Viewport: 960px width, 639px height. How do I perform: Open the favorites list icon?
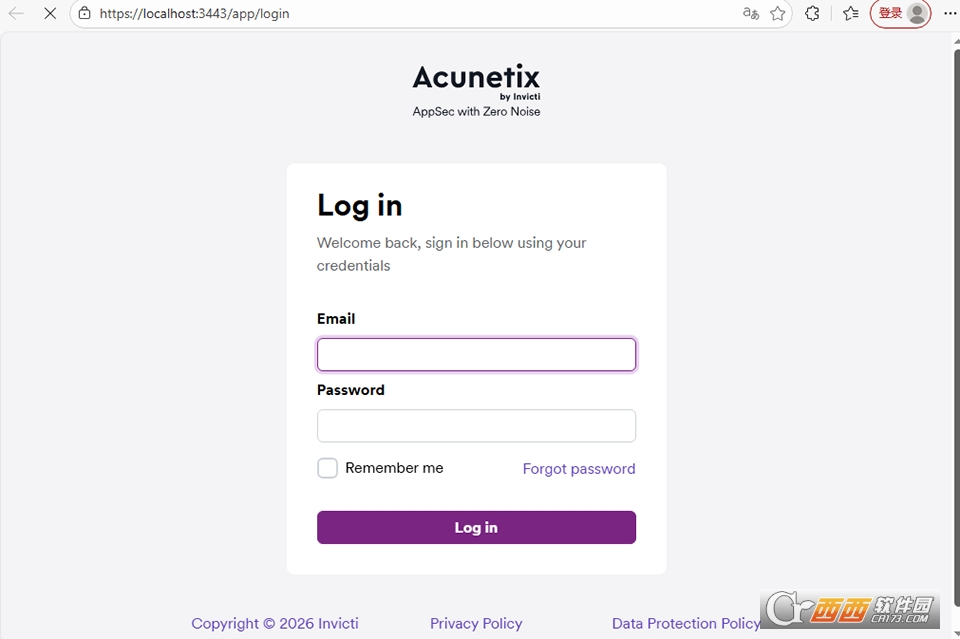[850, 13]
